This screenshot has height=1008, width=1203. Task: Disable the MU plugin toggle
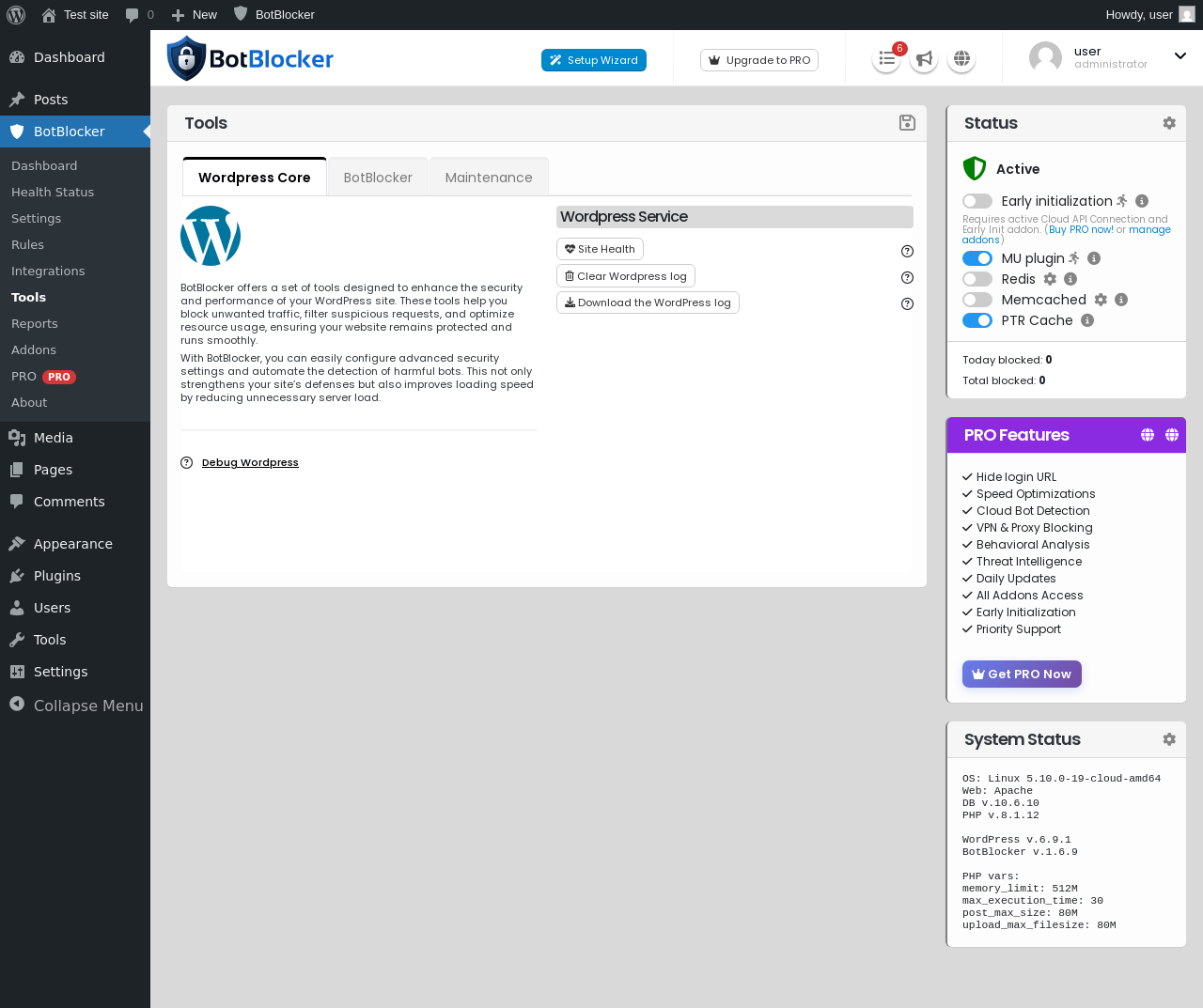(x=977, y=258)
